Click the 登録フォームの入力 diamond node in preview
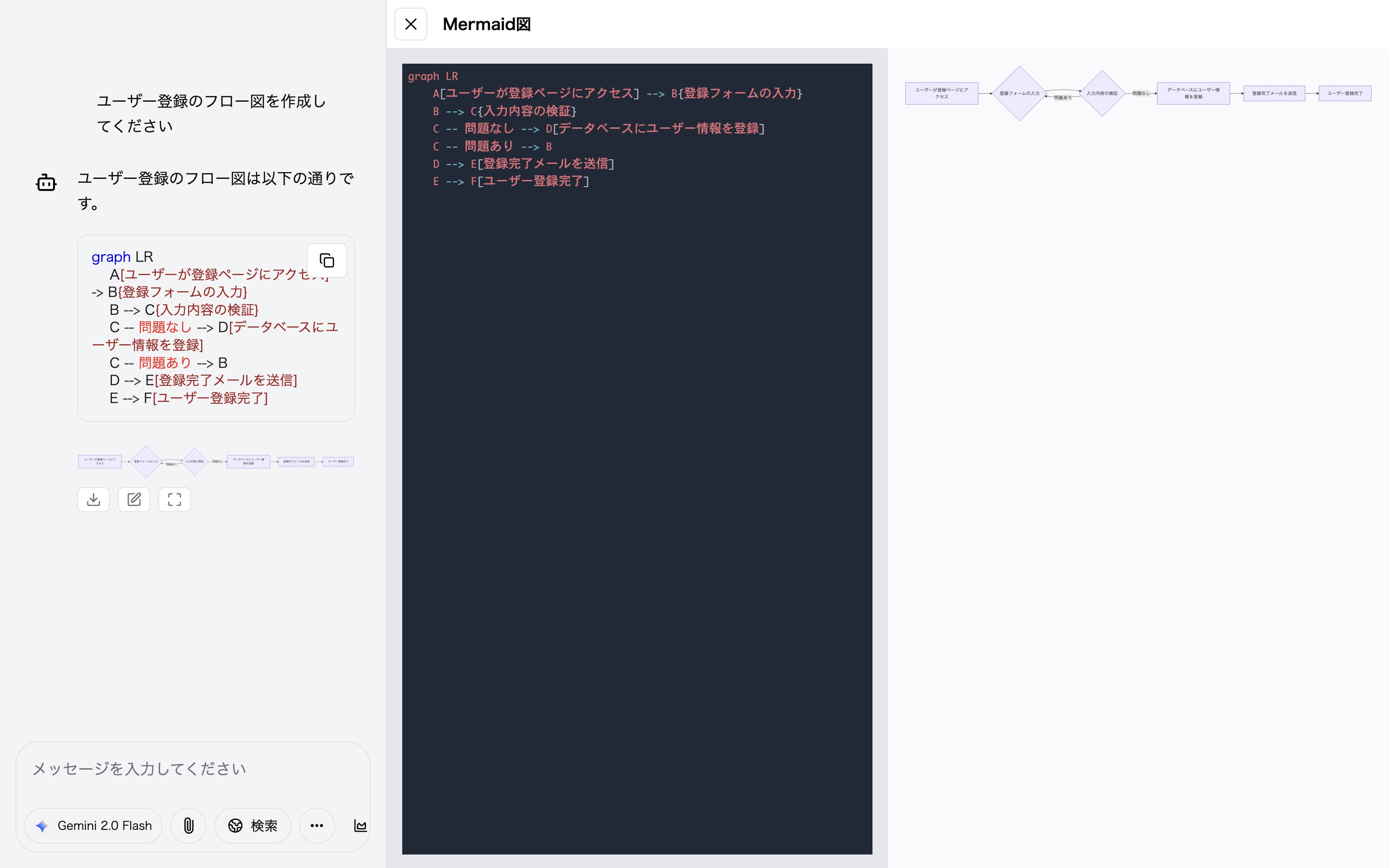This screenshot has height=868, width=1389. 1020,94
